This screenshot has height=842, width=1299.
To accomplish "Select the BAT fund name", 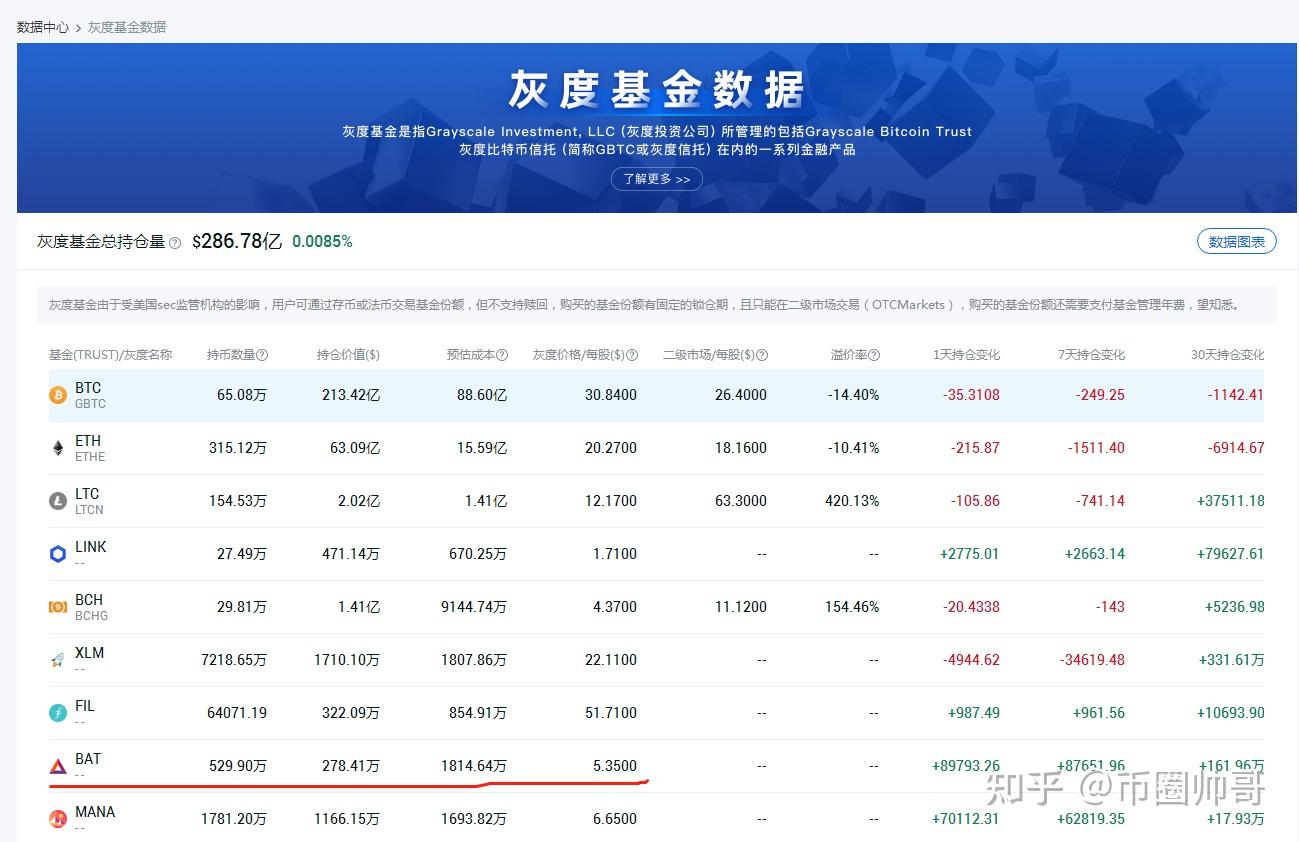I will point(88,759).
